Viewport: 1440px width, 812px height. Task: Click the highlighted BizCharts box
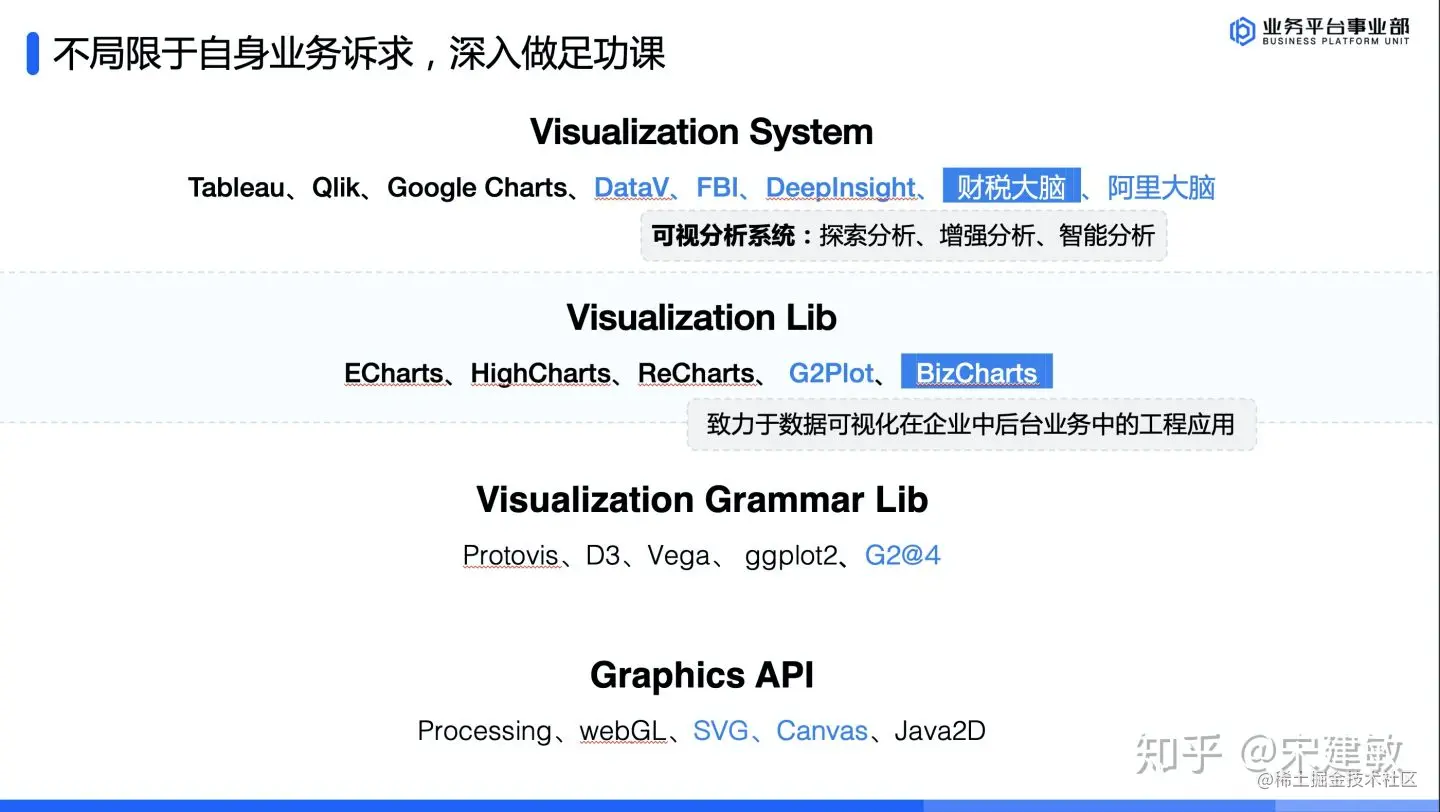[977, 373]
